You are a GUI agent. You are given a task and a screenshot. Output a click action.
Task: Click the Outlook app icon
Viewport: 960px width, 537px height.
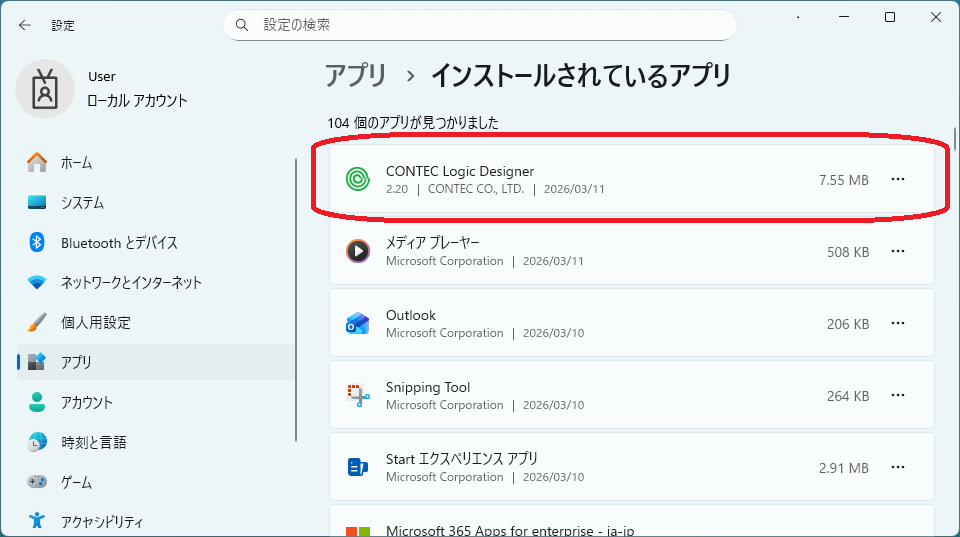pos(358,323)
